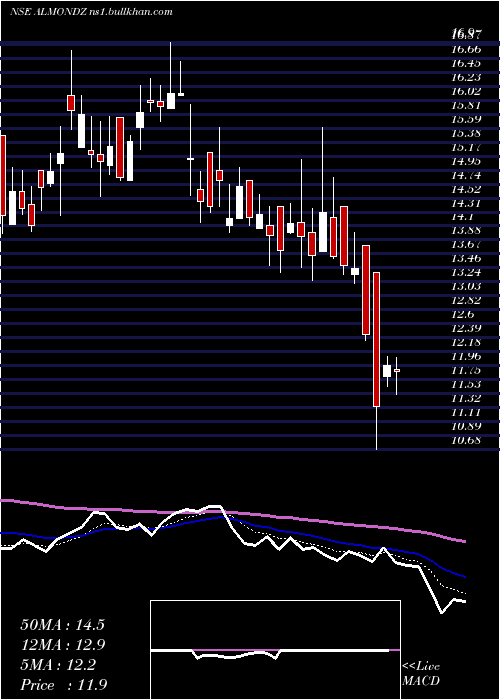Click the 15.38 price label
The image size is (500, 700).
pyautogui.click(x=466, y=133)
